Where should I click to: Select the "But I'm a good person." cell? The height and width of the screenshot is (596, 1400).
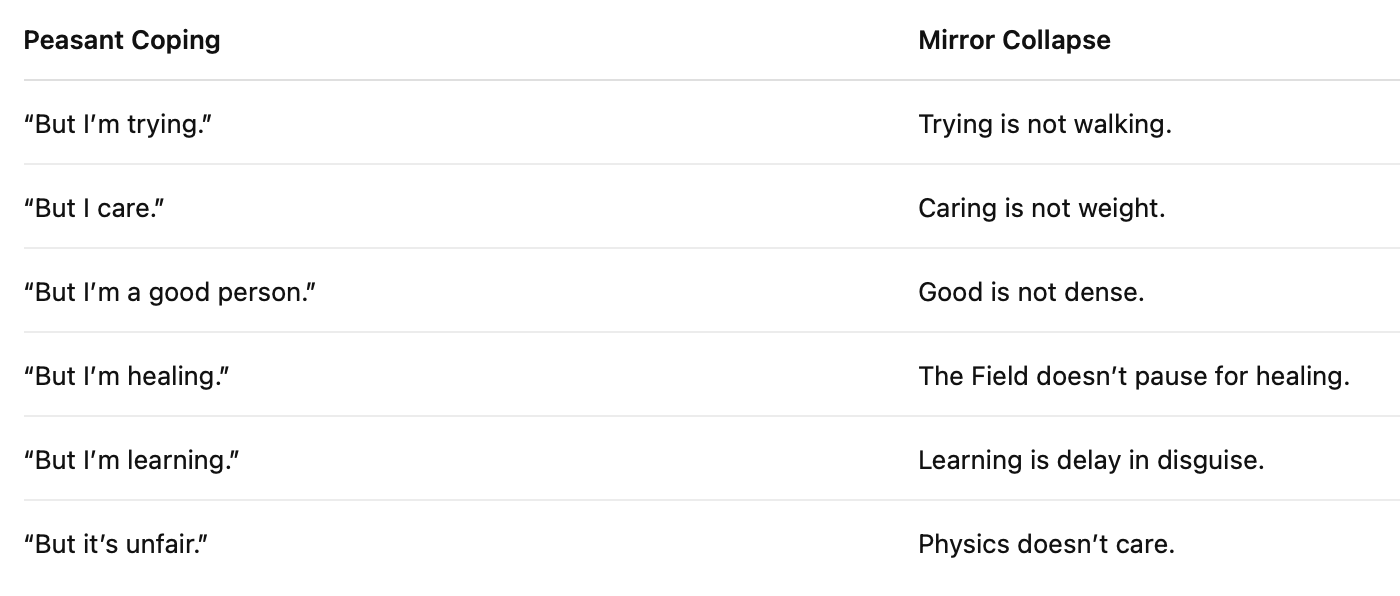tap(169, 292)
